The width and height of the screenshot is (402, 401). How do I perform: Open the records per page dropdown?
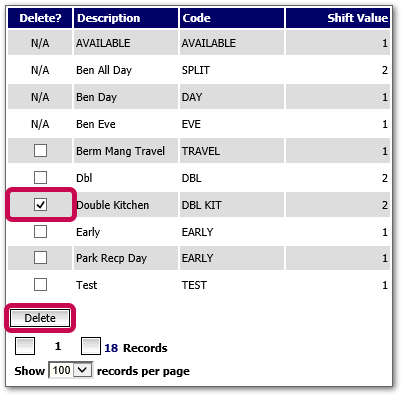(71, 370)
